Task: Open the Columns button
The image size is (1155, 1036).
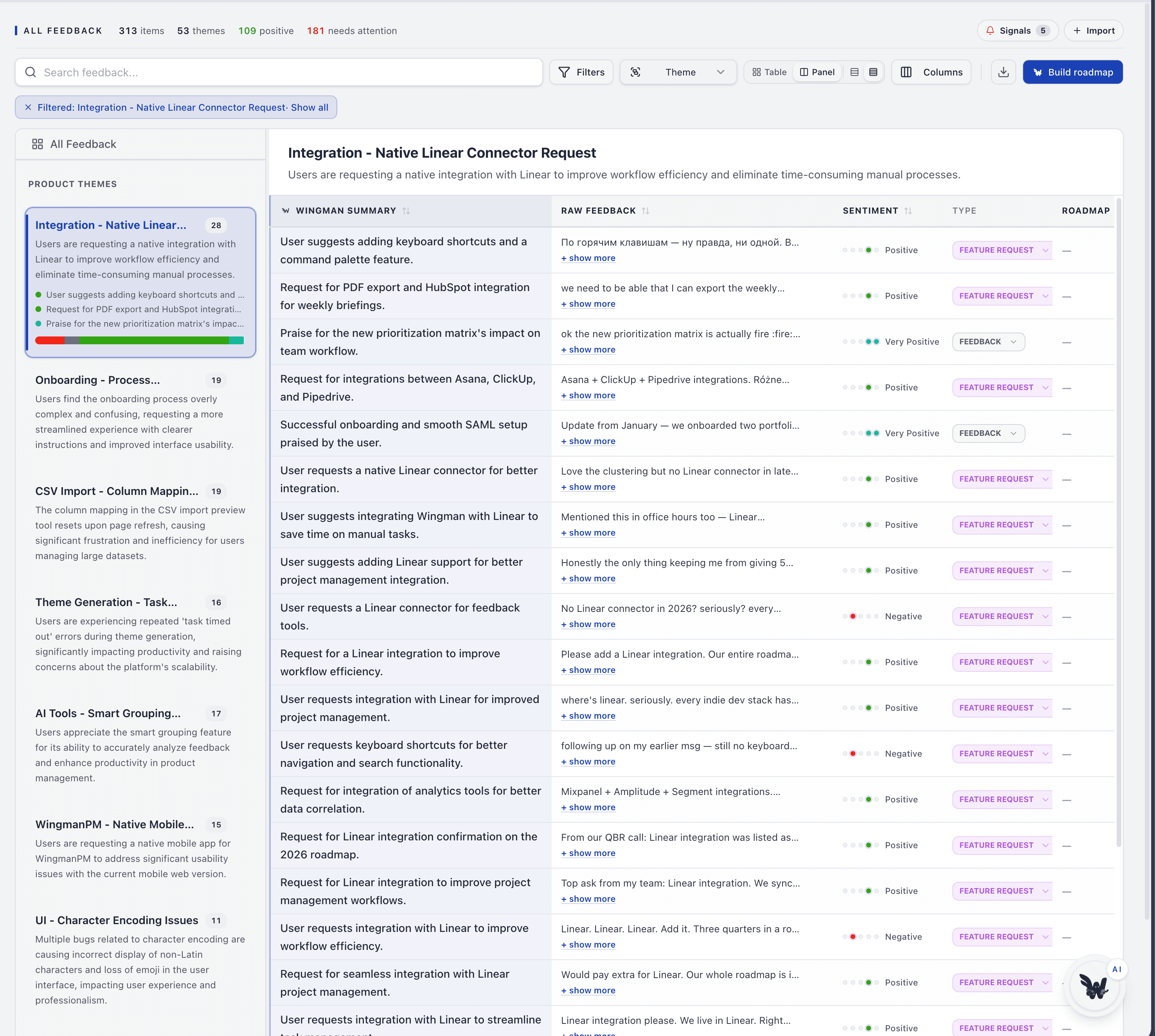Action: tap(931, 72)
